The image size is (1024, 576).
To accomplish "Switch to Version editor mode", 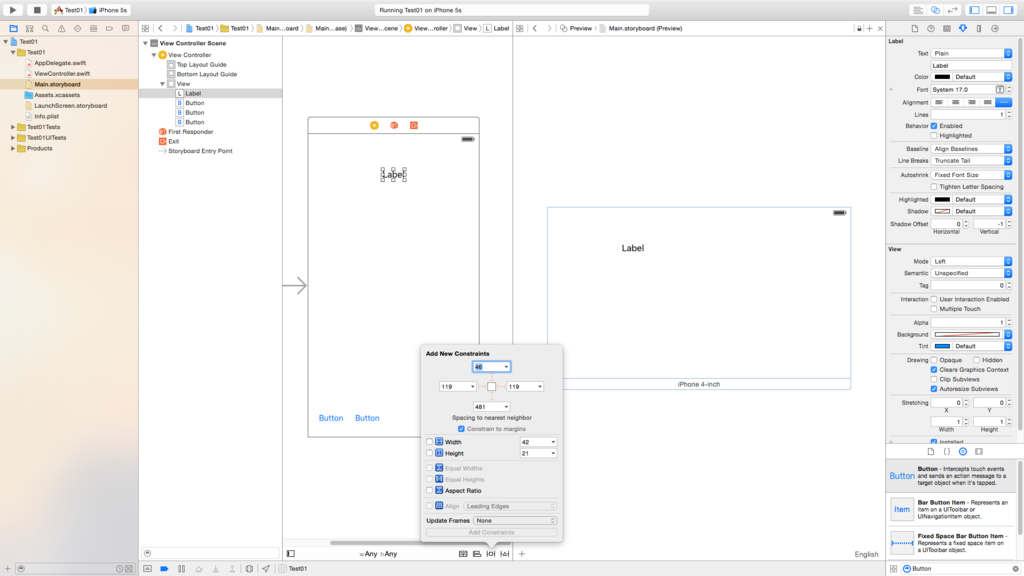I will click(952, 10).
